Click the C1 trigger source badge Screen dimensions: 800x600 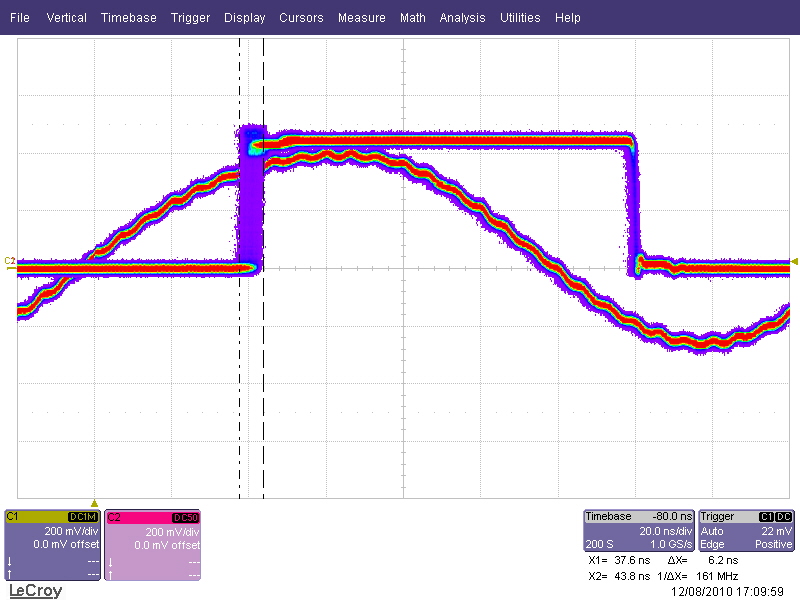click(766, 516)
